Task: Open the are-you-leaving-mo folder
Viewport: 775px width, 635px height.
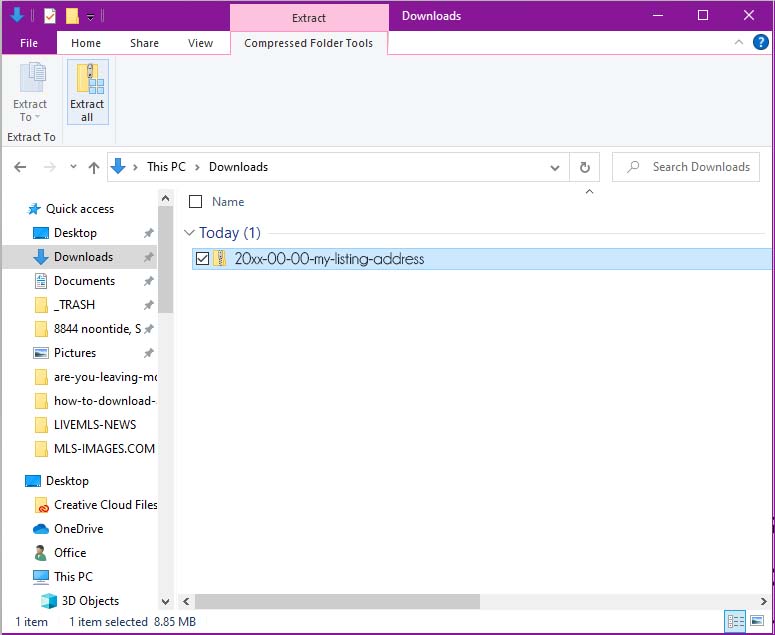Action: [105, 377]
